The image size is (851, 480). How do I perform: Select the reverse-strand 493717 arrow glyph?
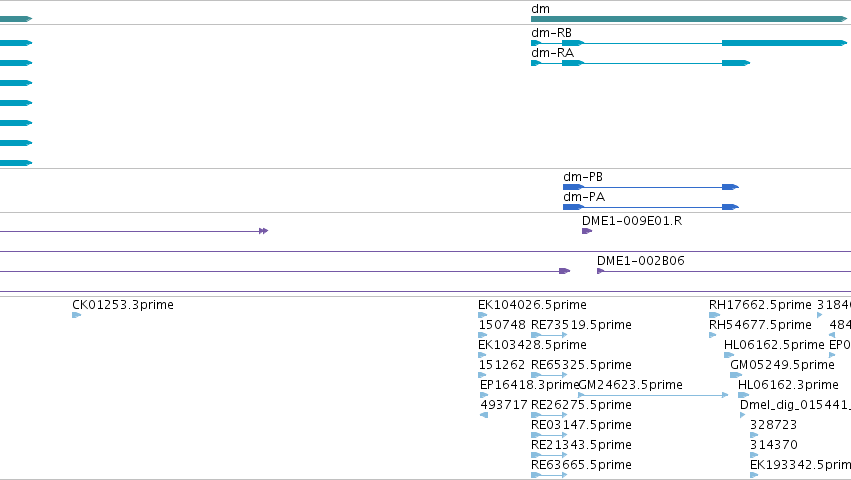coord(484,415)
